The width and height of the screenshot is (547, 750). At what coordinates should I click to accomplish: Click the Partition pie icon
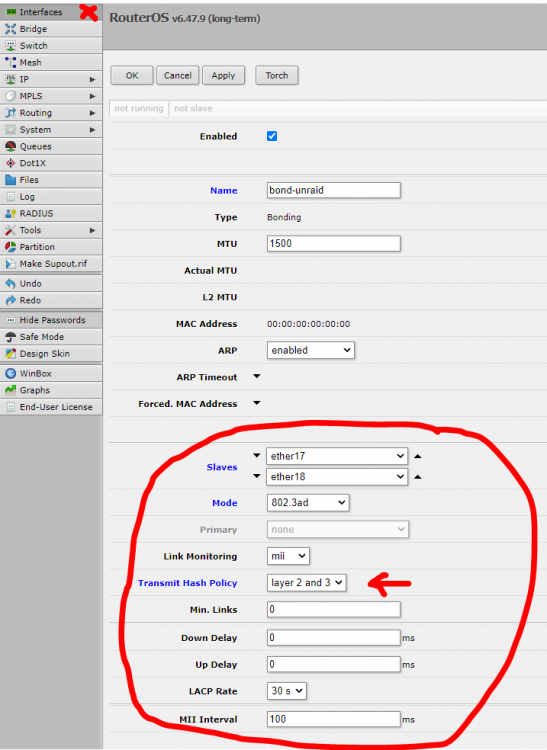pyautogui.click(x=11, y=247)
